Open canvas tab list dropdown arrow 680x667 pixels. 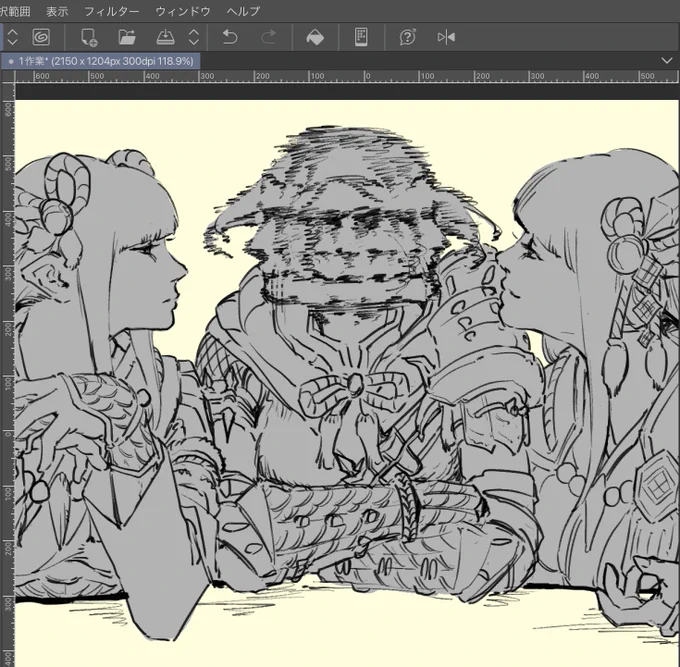point(667,61)
